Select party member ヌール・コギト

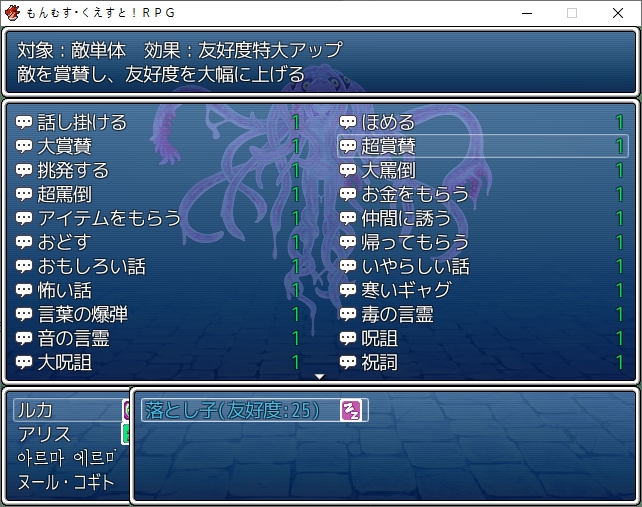tap(66, 482)
